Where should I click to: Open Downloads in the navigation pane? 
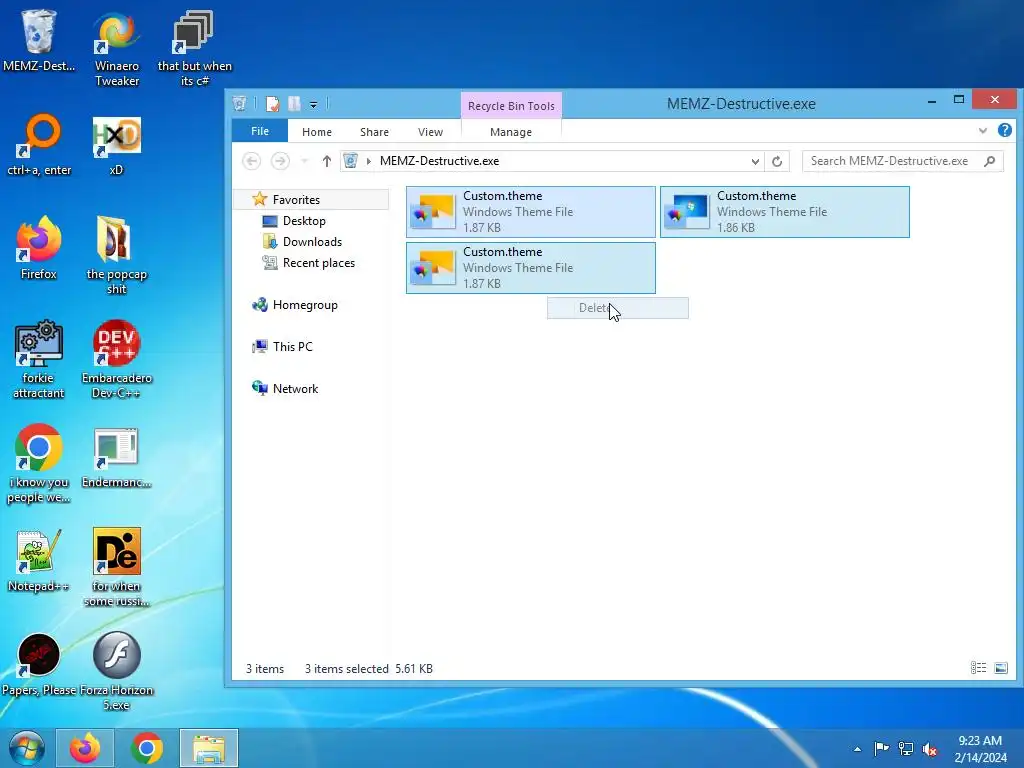312,242
